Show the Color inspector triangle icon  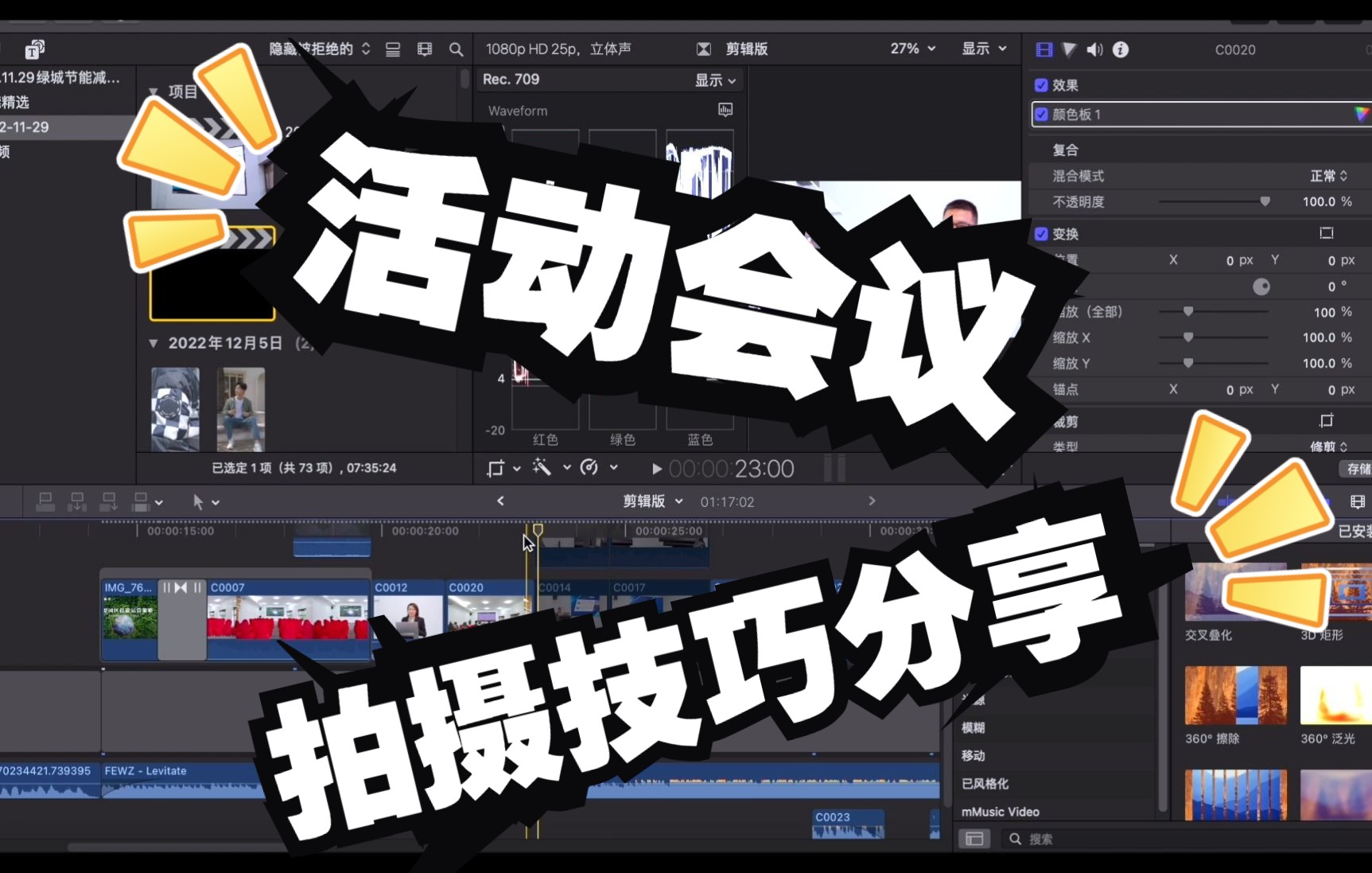tap(1070, 49)
